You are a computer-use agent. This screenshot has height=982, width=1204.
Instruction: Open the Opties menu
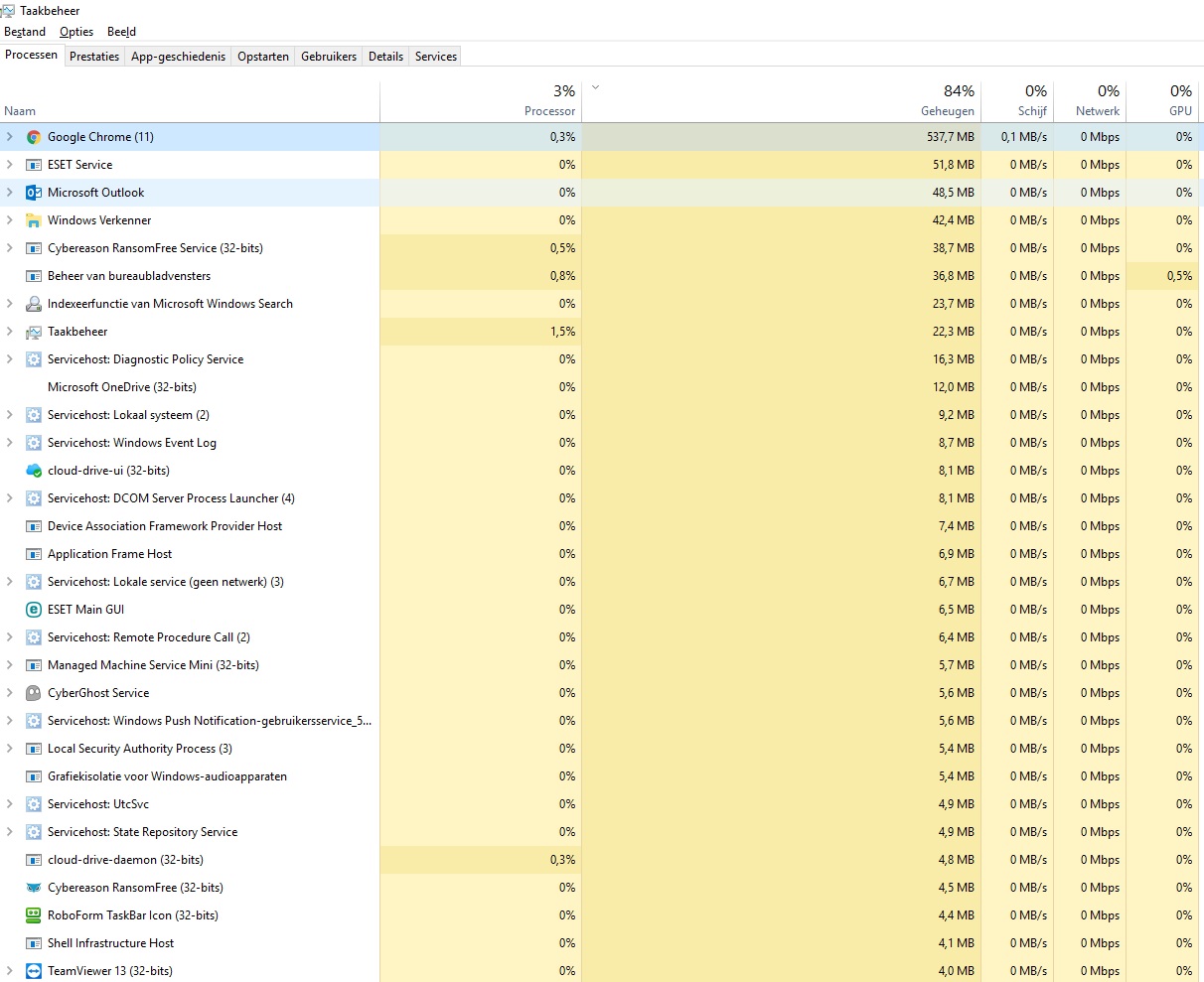tap(76, 32)
